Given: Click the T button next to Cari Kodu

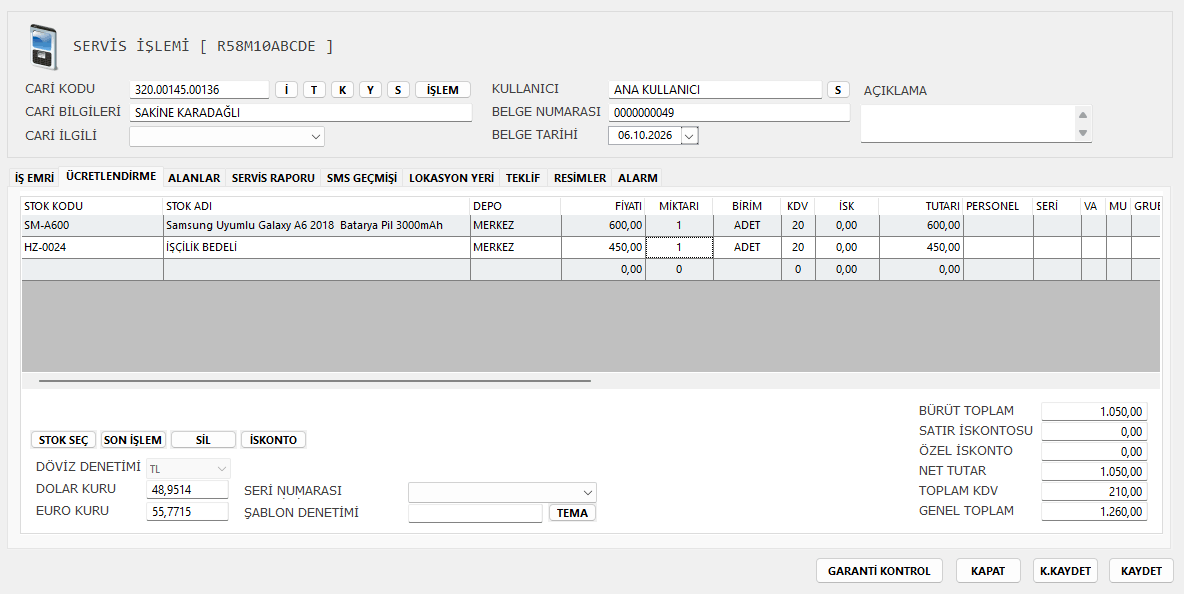Looking at the screenshot, I should (314, 90).
